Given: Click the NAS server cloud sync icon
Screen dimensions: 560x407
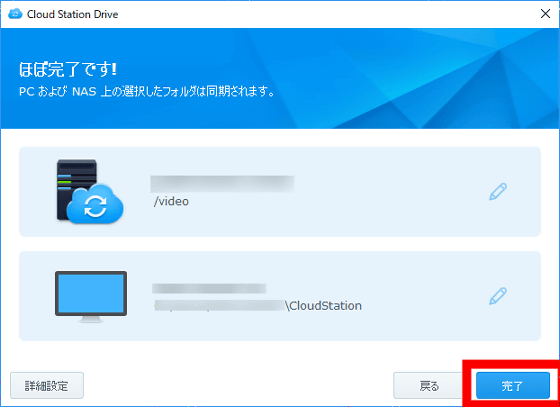Looking at the screenshot, I should [x=90, y=192].
